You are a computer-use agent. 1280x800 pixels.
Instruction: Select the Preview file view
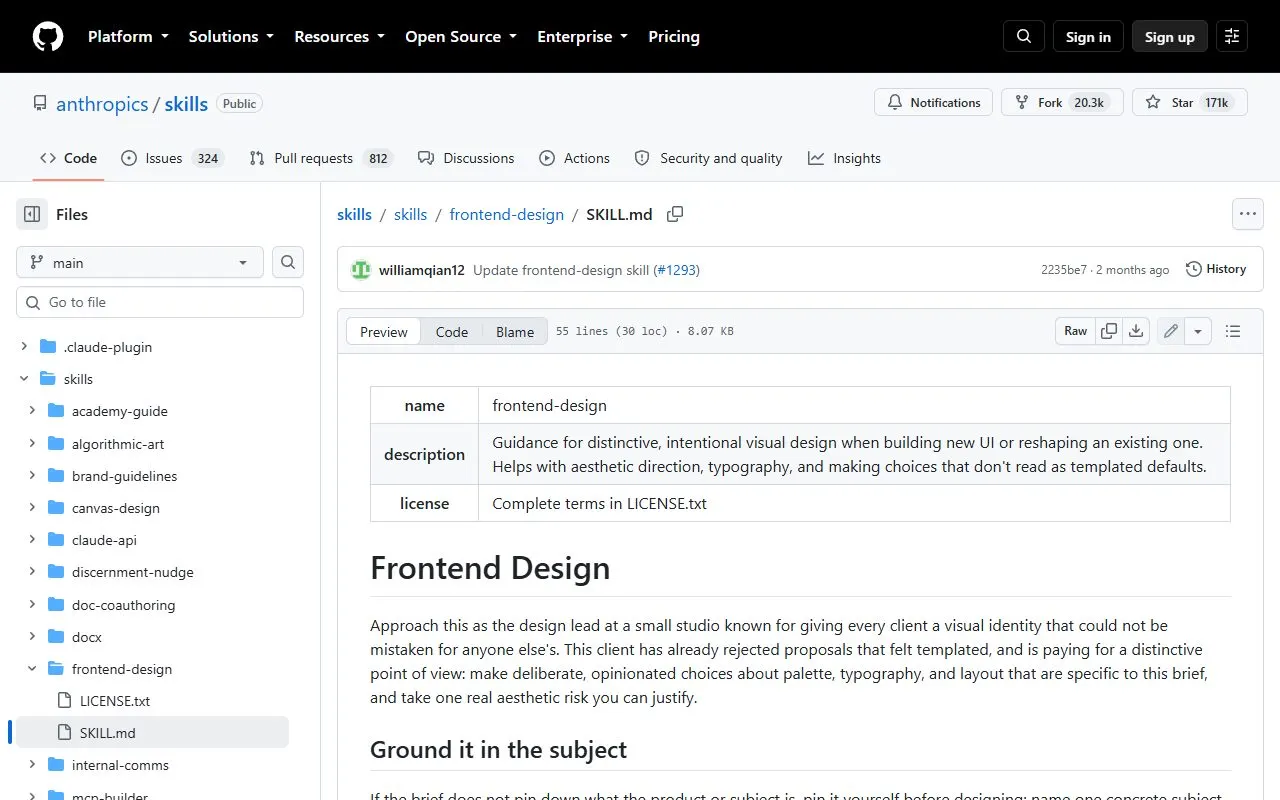click(384, 332)
